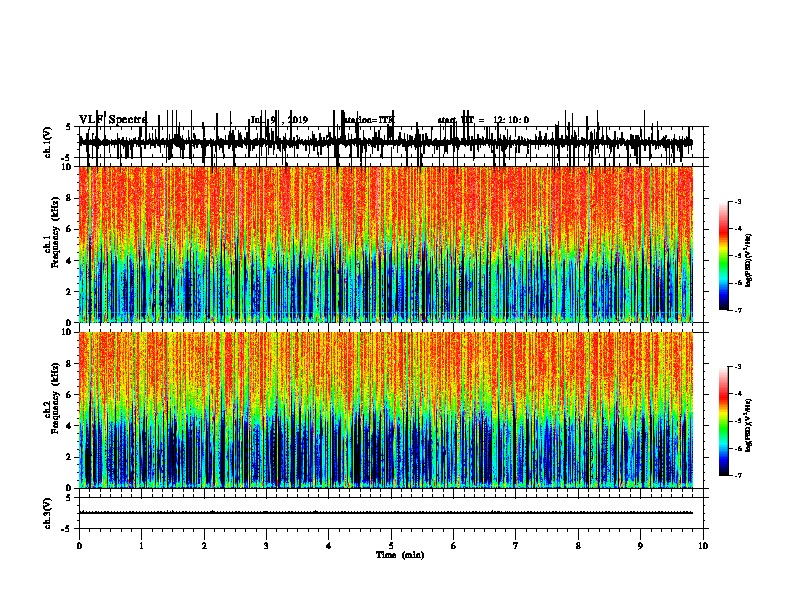The height and width of the screenshot is (612, 792).
Task: Click the ch.1 Frequency (kHz) axis label
Action: [x=52, y=244]
